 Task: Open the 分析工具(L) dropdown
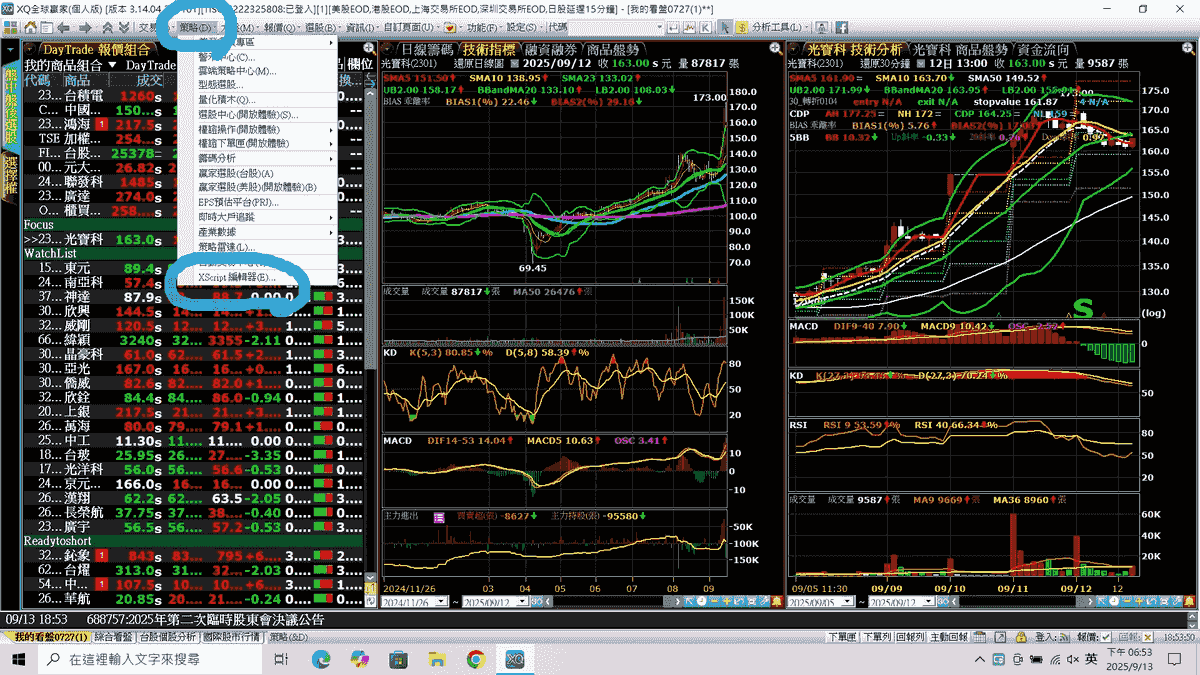(782, 27)
